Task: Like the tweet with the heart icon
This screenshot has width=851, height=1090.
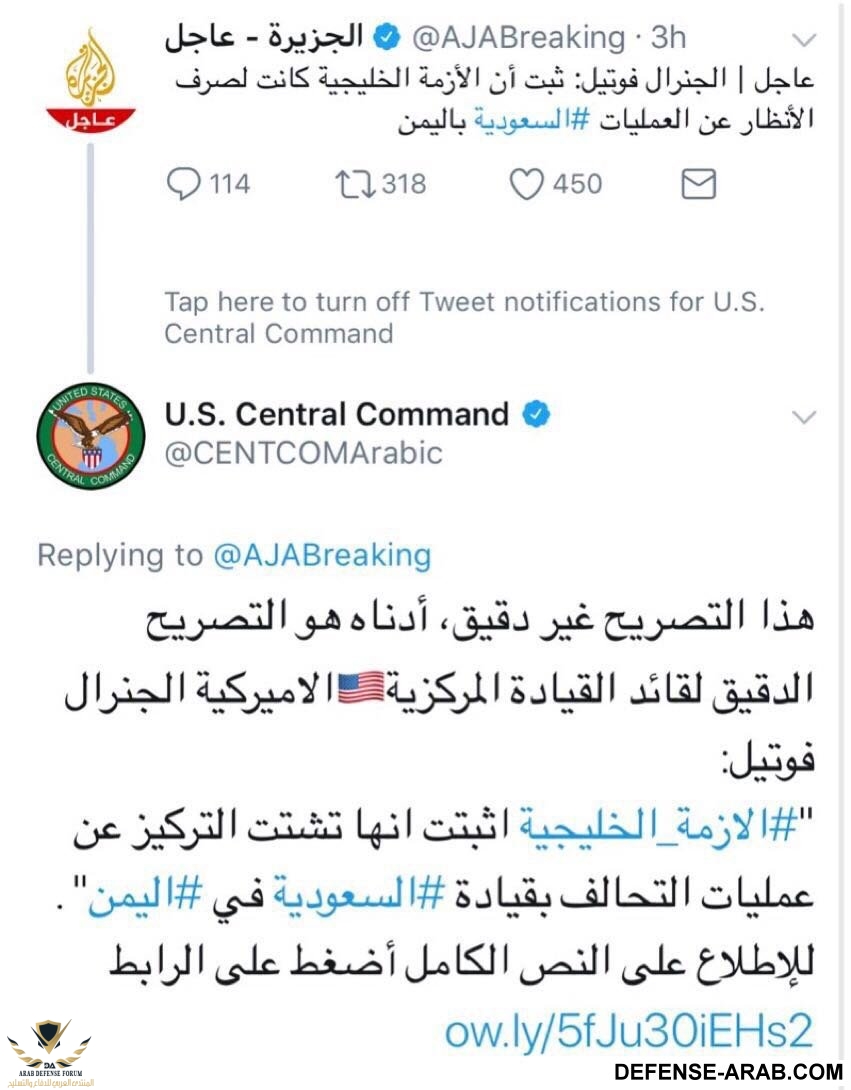Action: point(526,185)
